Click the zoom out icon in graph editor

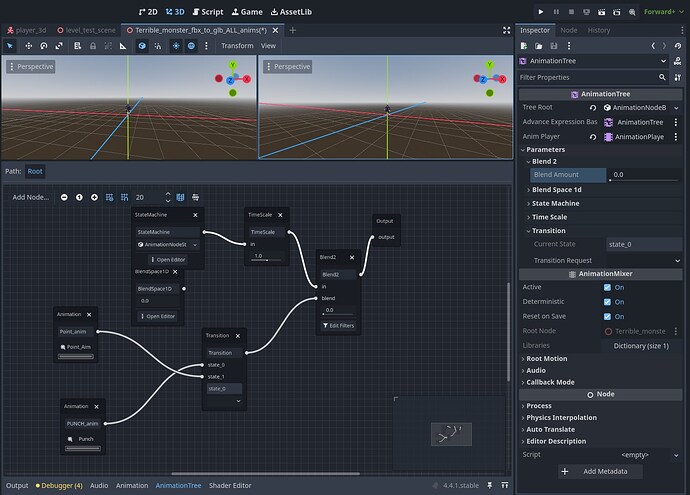click(x=65, y=197)
